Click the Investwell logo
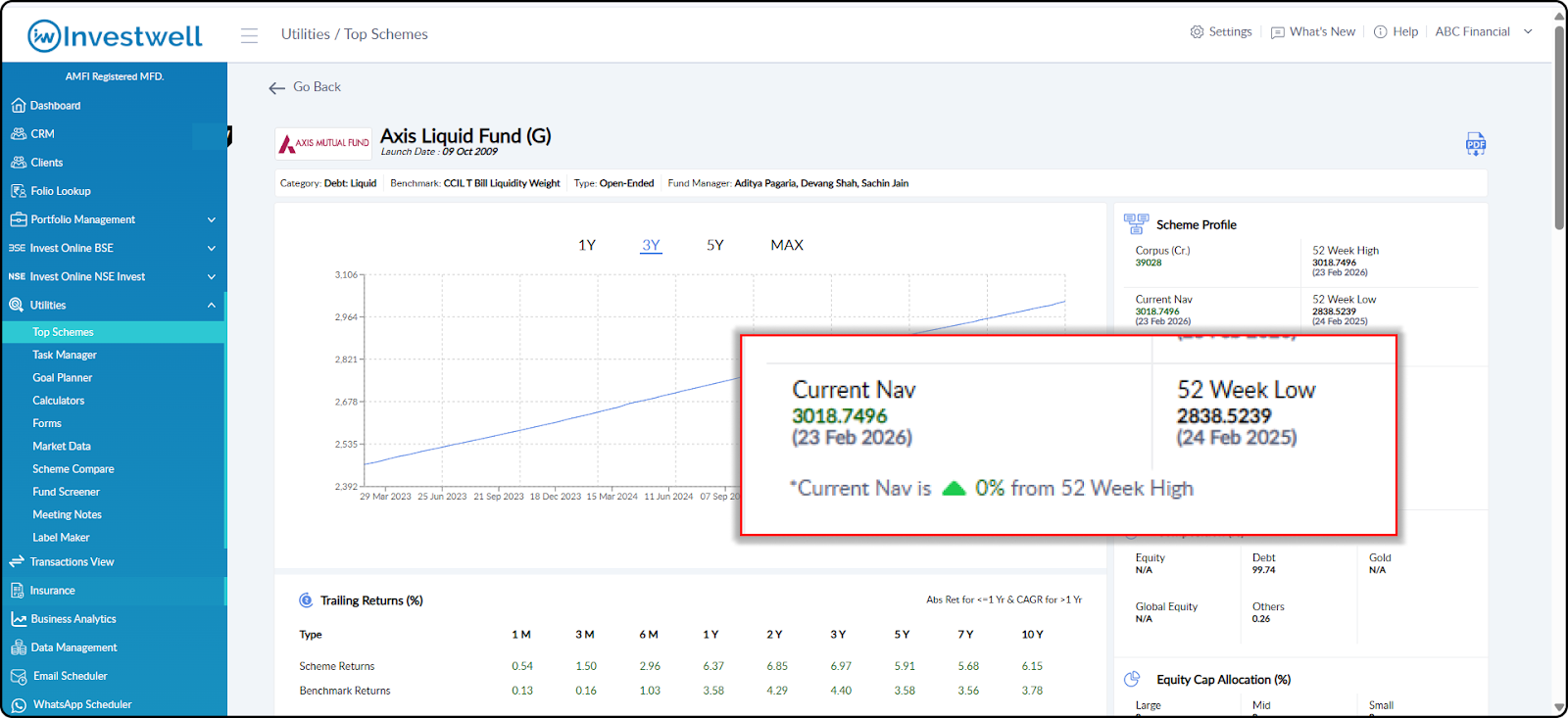 click(115, 36)
